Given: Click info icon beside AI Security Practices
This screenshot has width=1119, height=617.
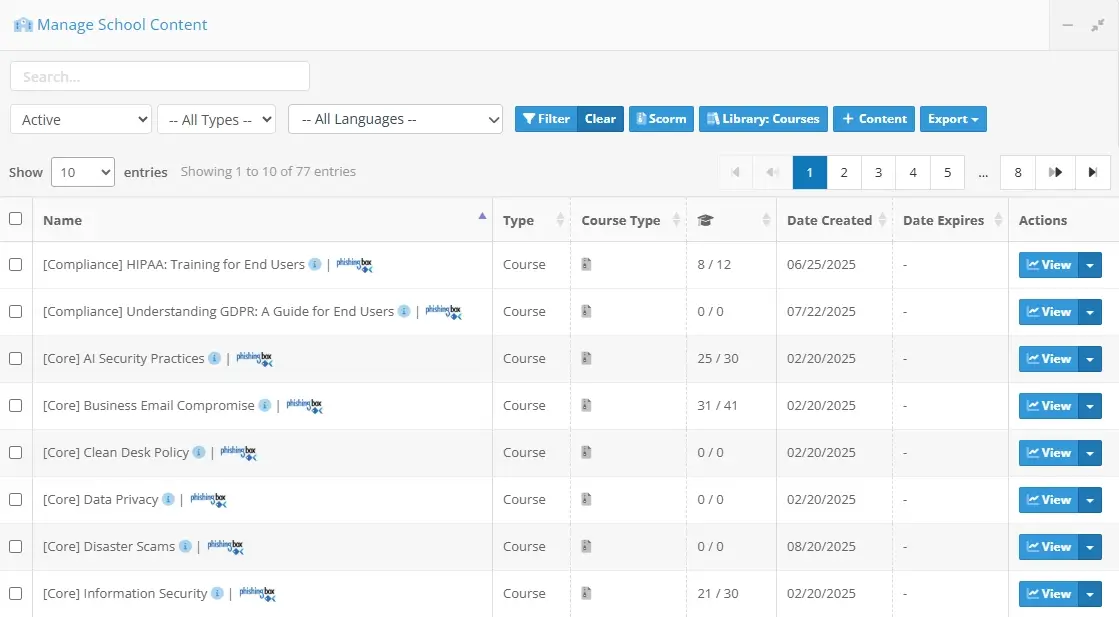Looking at the screenshot, I should pos(214,359).
